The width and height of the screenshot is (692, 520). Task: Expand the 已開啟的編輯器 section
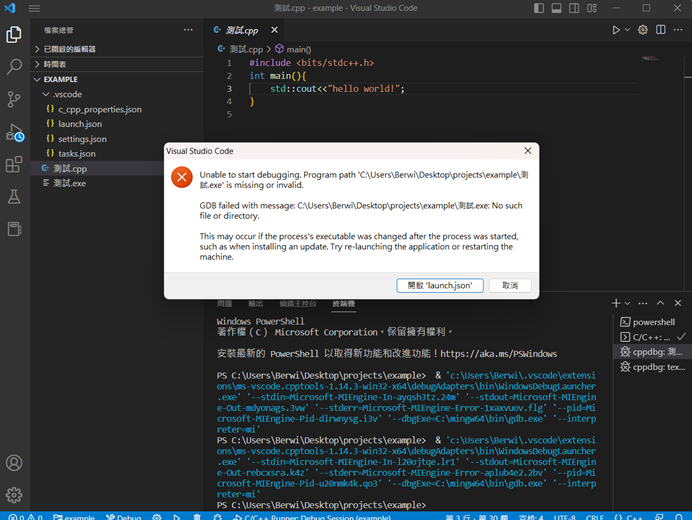click(x=117, y=49)
